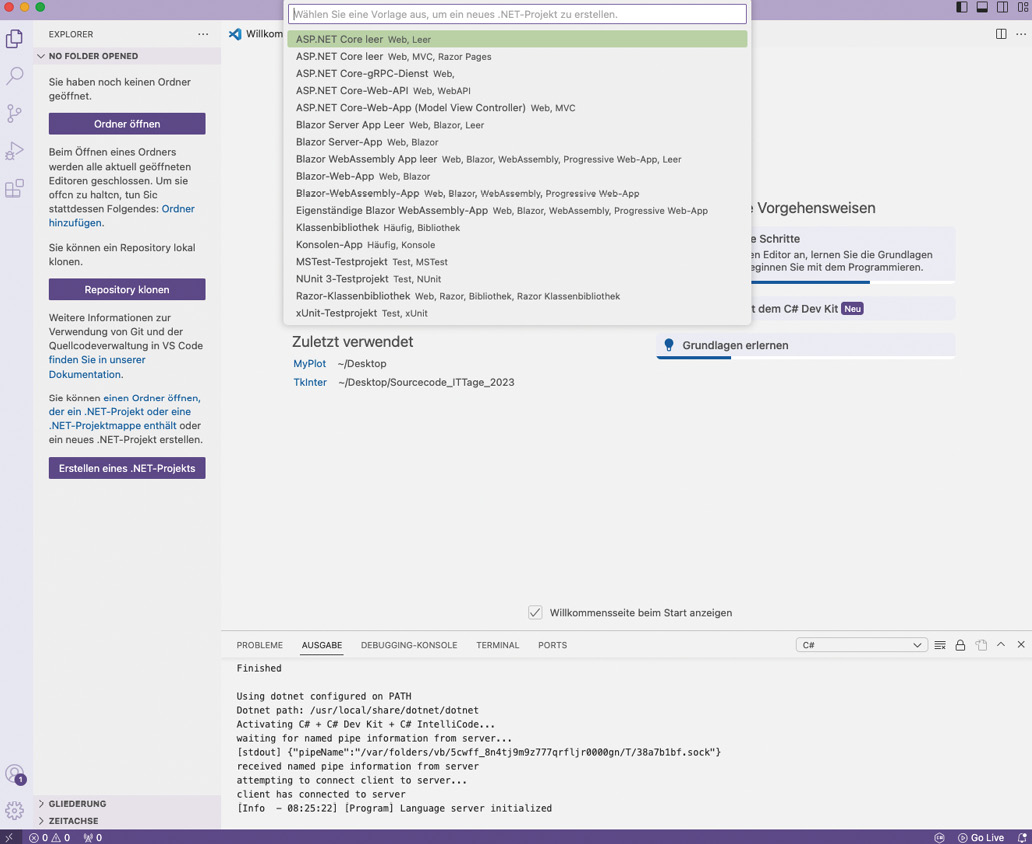Select ASP.NET Core leer Web, Leer template

coord(517,40)
